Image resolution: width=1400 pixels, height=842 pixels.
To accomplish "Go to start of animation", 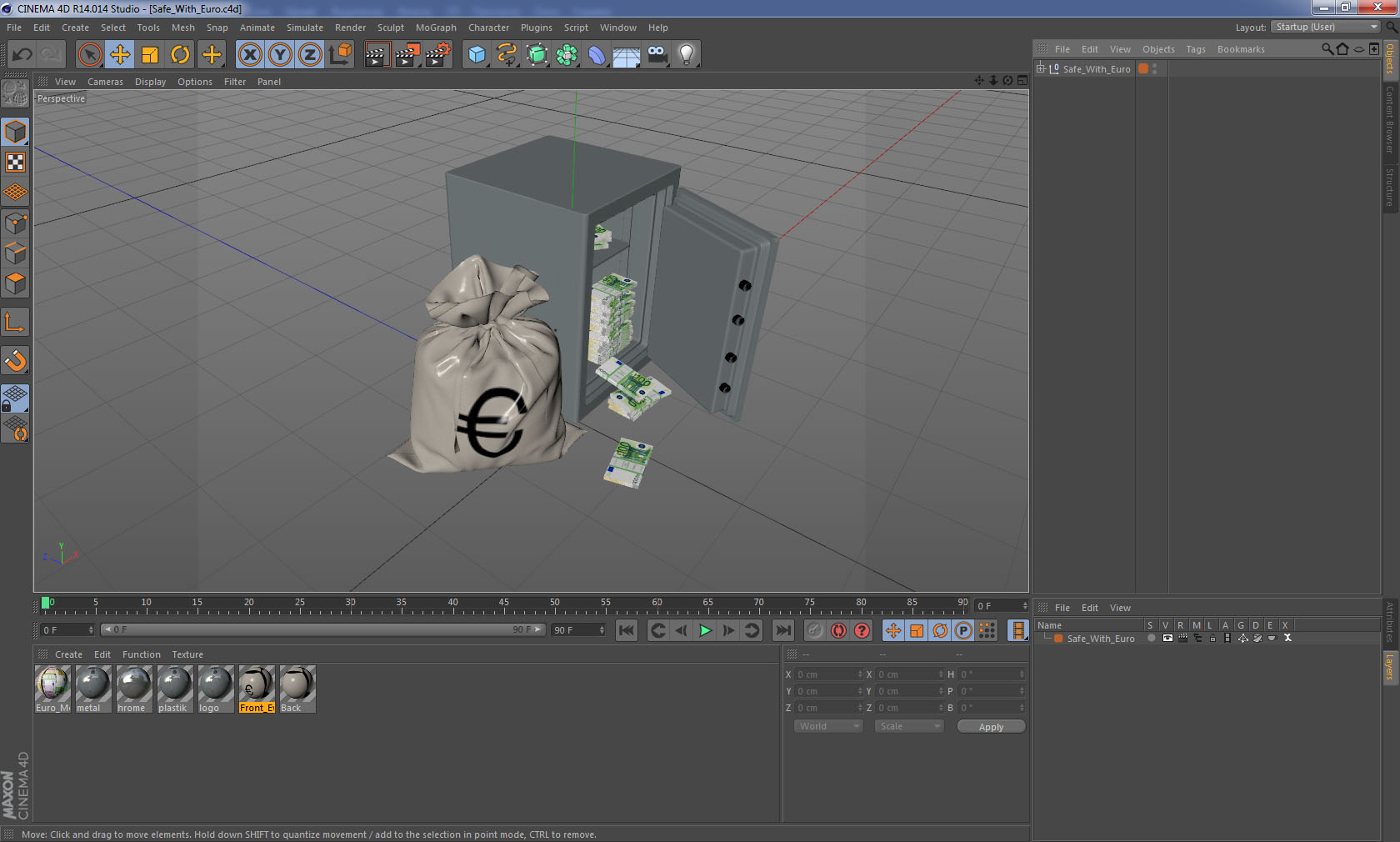I will (x=627, y=630).
